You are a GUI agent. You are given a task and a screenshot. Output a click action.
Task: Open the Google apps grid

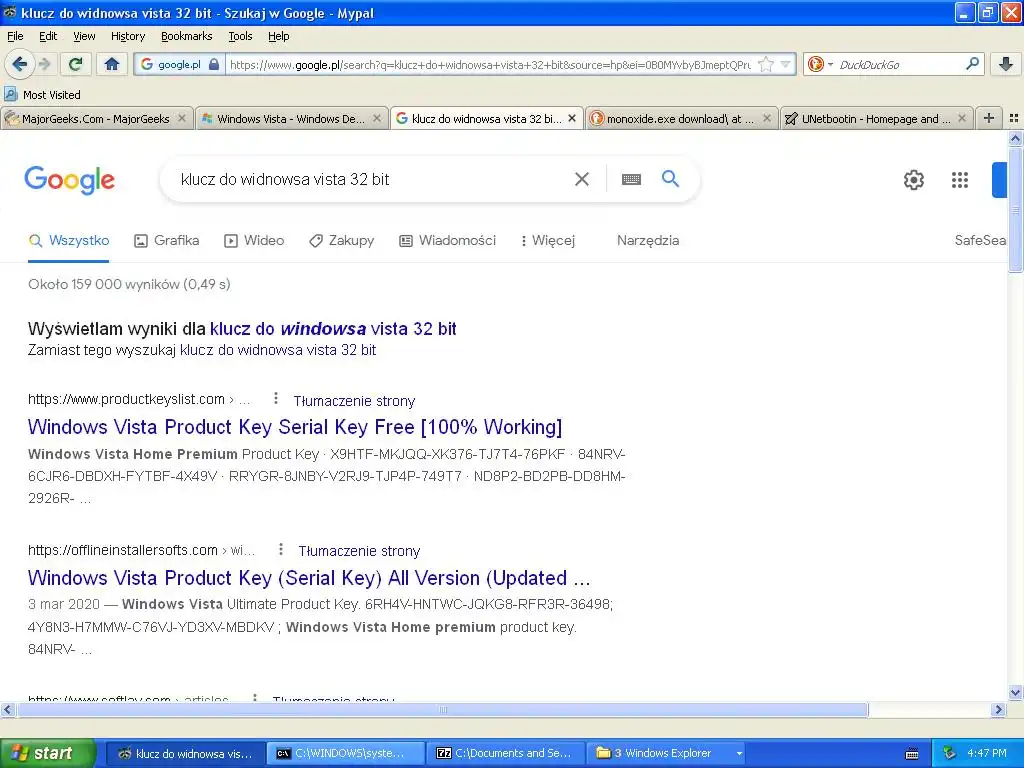click(959, 180)
